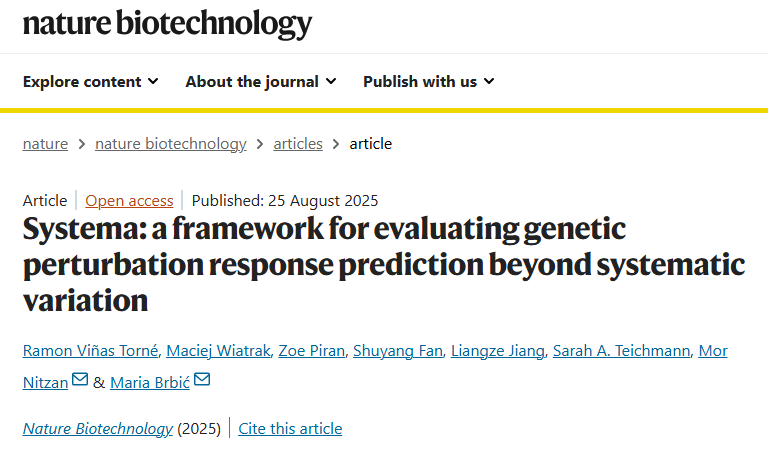This screenshot has height=459, width=768.
Task: Expand the About the journal menu
Action: pos(261,81)
